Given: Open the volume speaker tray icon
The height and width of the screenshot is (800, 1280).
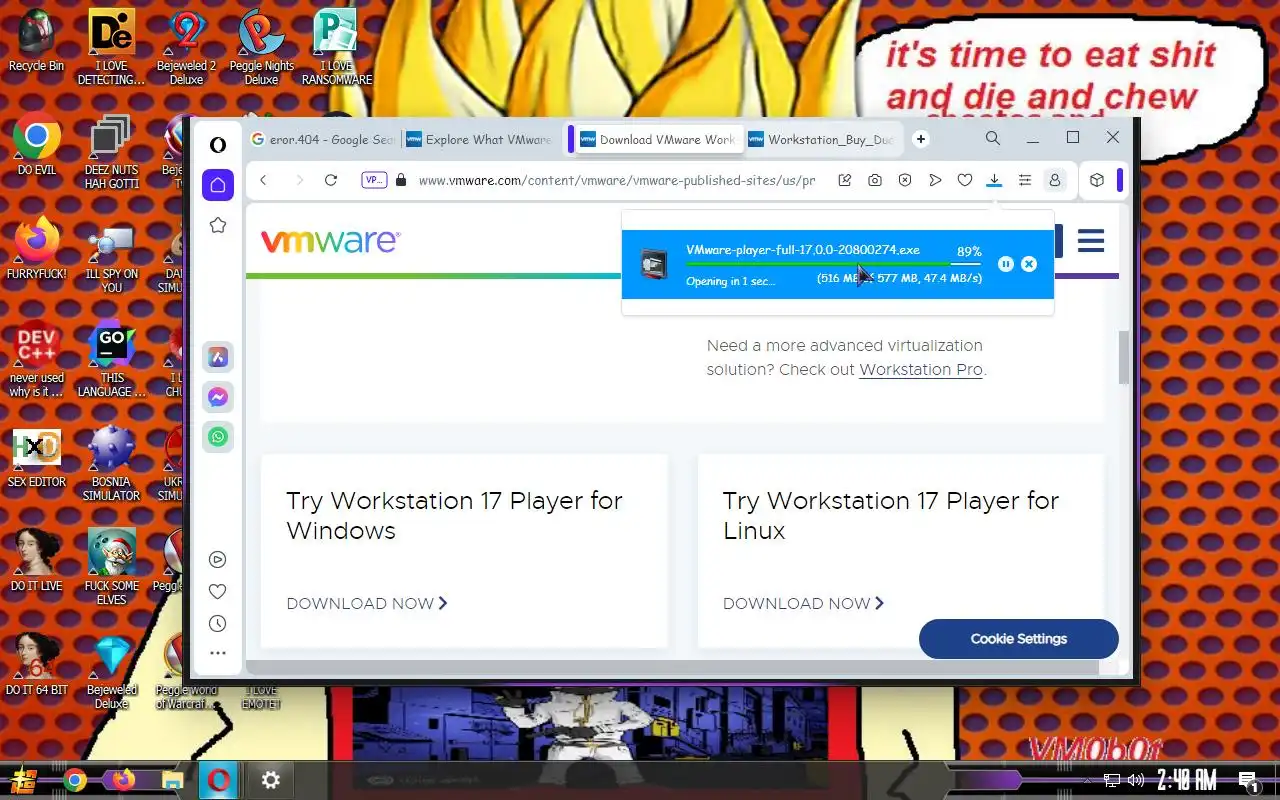Looking at the screenshot, I should [x=1136, y=780].
